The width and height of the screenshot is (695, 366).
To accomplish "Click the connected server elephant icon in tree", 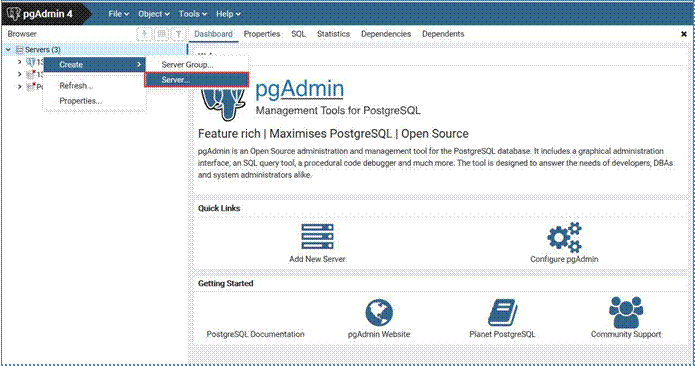I will (x=31, y=62).
